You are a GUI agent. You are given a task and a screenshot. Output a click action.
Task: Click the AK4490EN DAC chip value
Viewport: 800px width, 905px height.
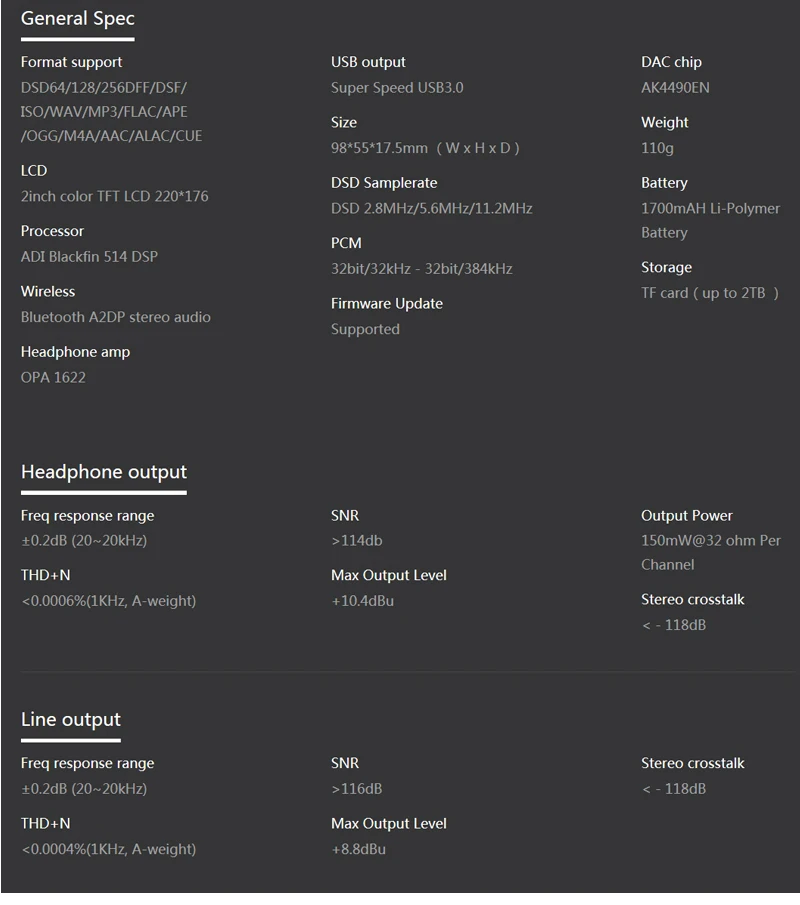pos(675,88)
